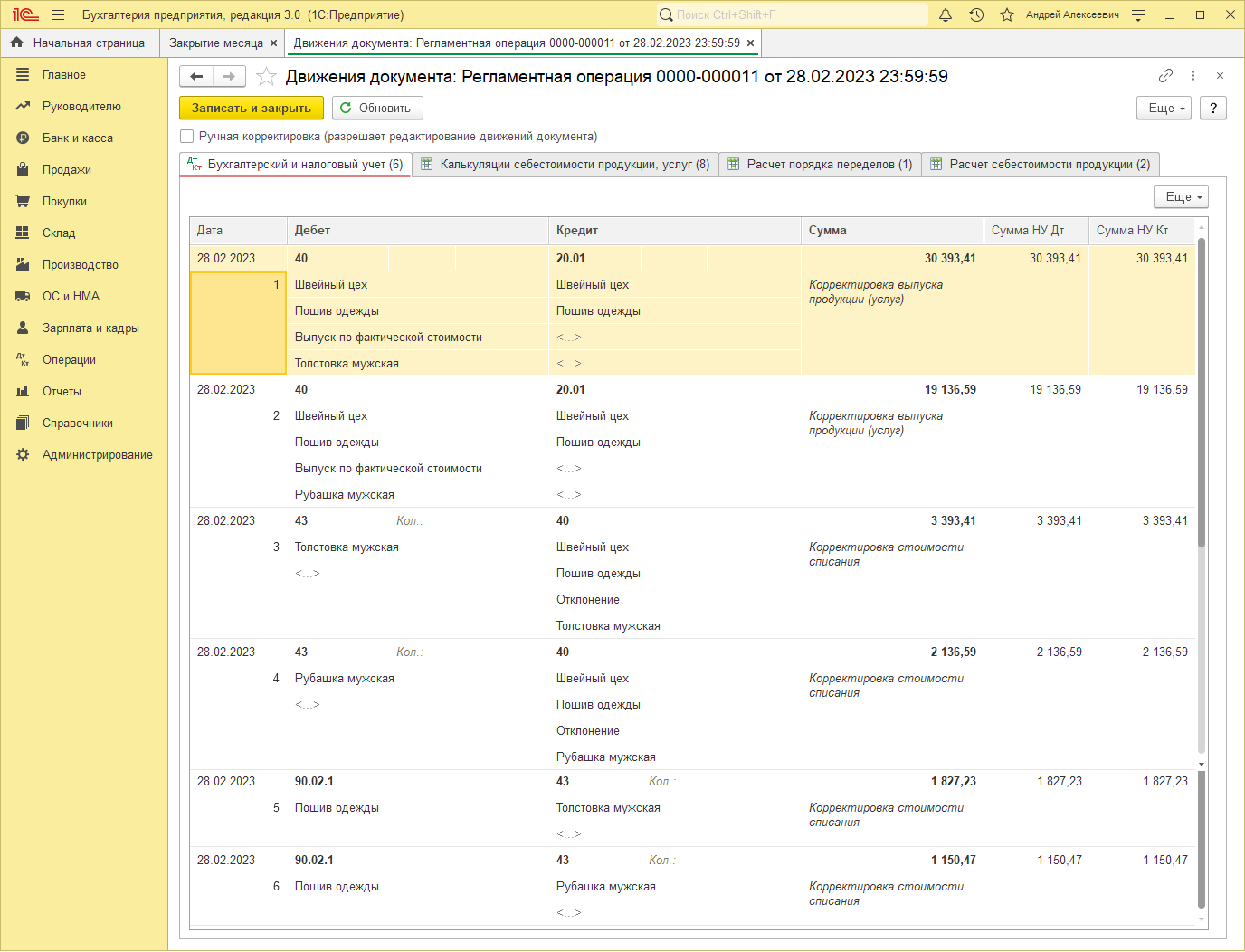Viewport: 1245px width, 952px height.
Task: Click user name Андрей Алексеевич
Action: click(x=1072, y=14)
